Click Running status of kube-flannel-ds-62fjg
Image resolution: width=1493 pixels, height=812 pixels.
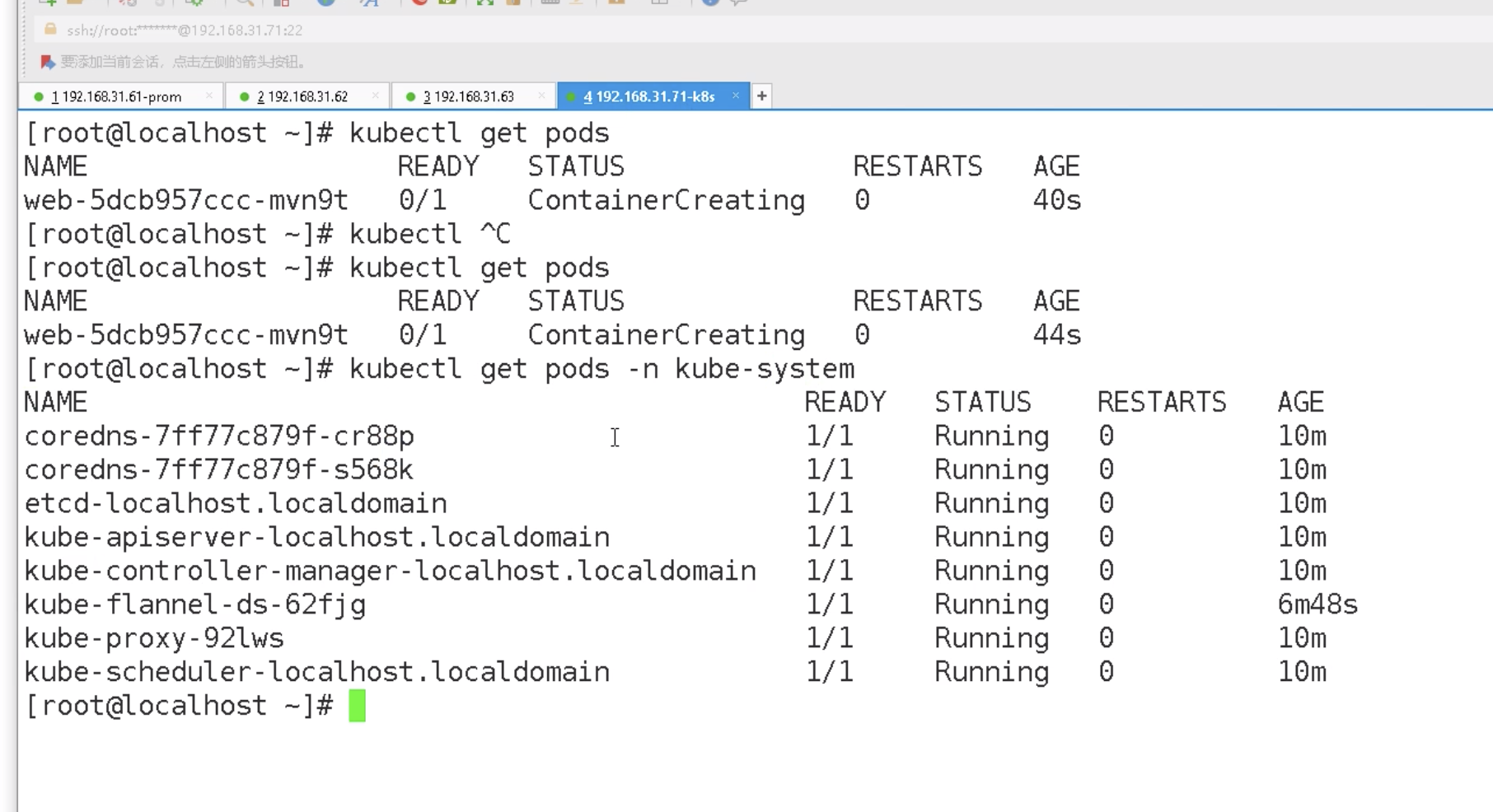[992, 604]
